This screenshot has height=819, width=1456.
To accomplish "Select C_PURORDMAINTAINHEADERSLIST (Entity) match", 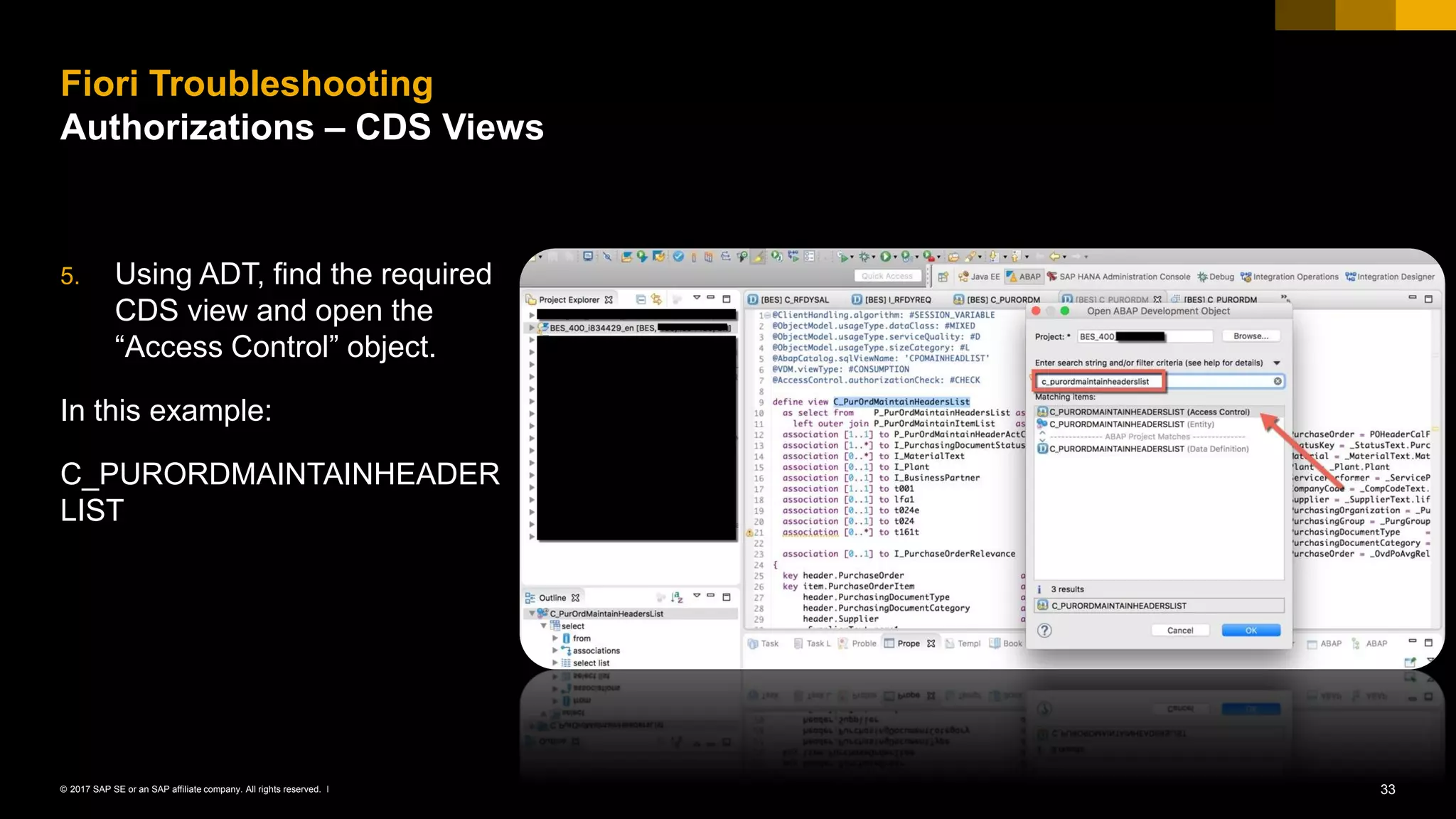I will coord(1159,424).
